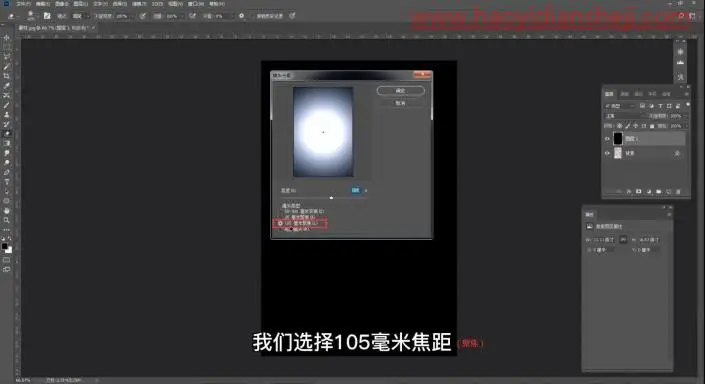The image size is (705, 384).
Task: Select the Spot Healing Brush tool
Action: click(7, 95)
